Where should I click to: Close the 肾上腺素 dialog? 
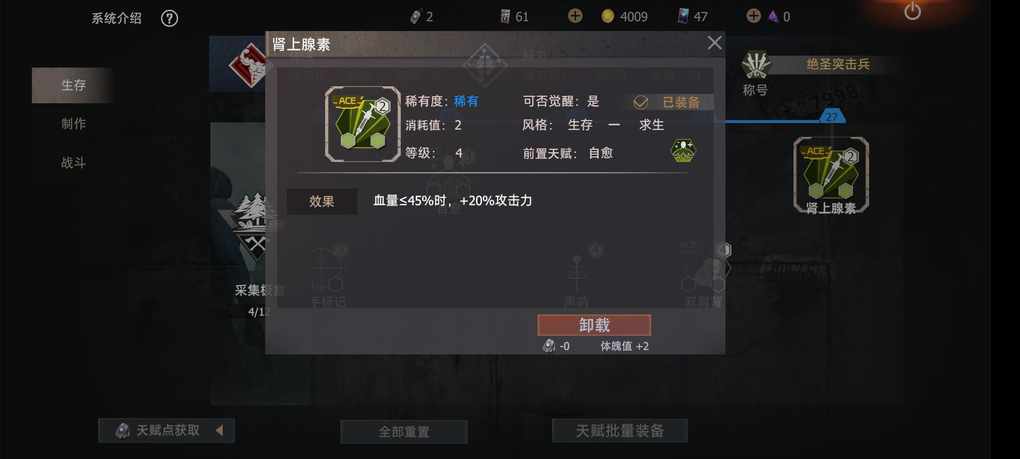714,44
